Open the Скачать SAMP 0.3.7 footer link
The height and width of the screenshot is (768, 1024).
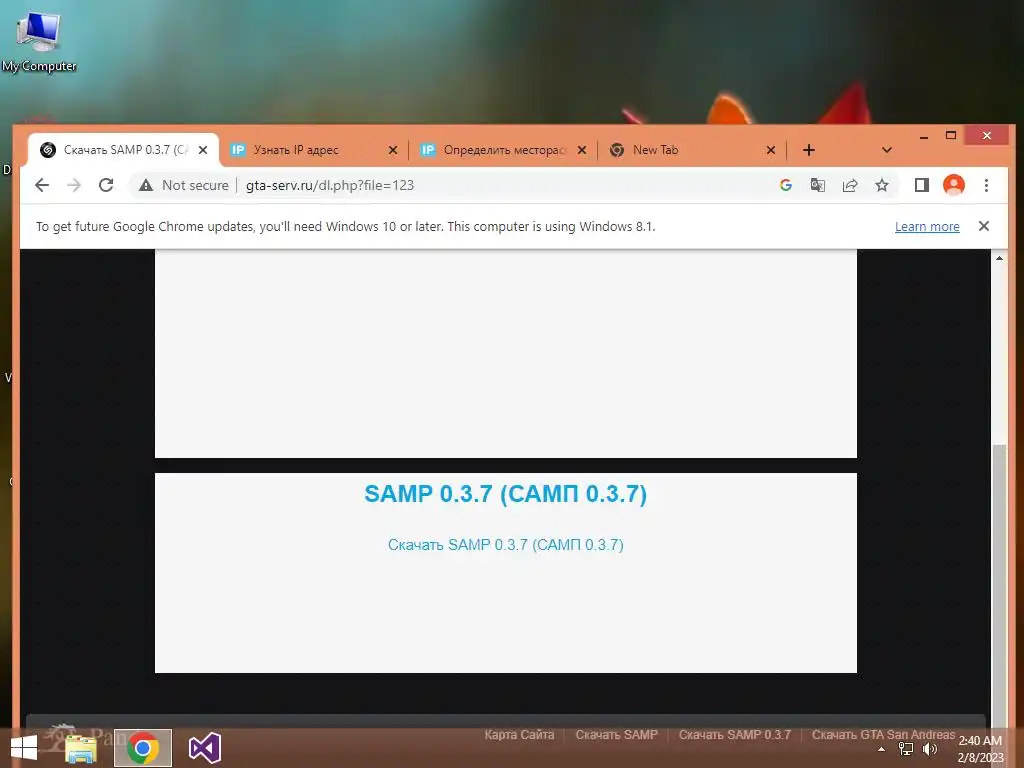click(735, 735)
